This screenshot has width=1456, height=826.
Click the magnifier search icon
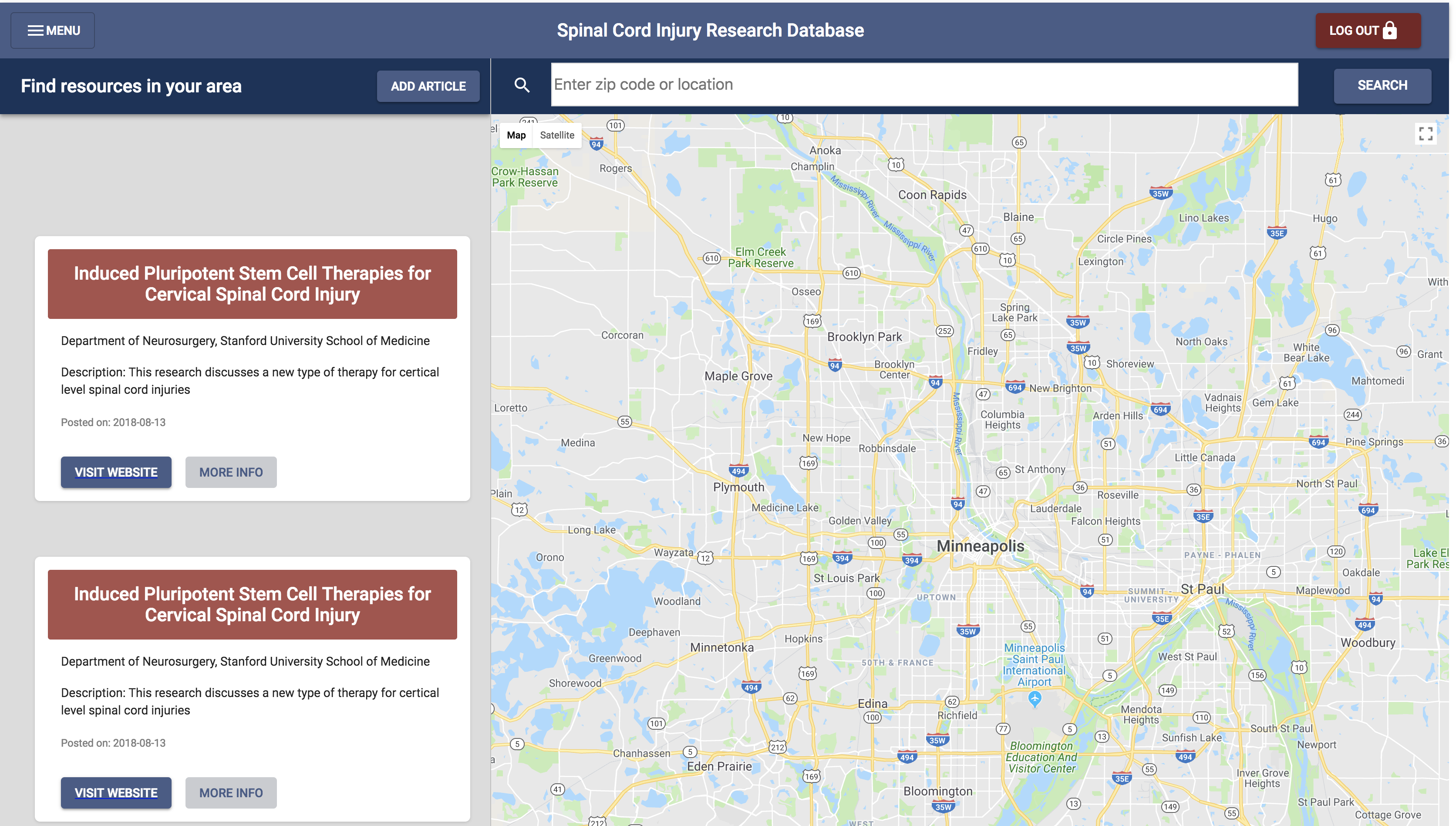[522, 85]
